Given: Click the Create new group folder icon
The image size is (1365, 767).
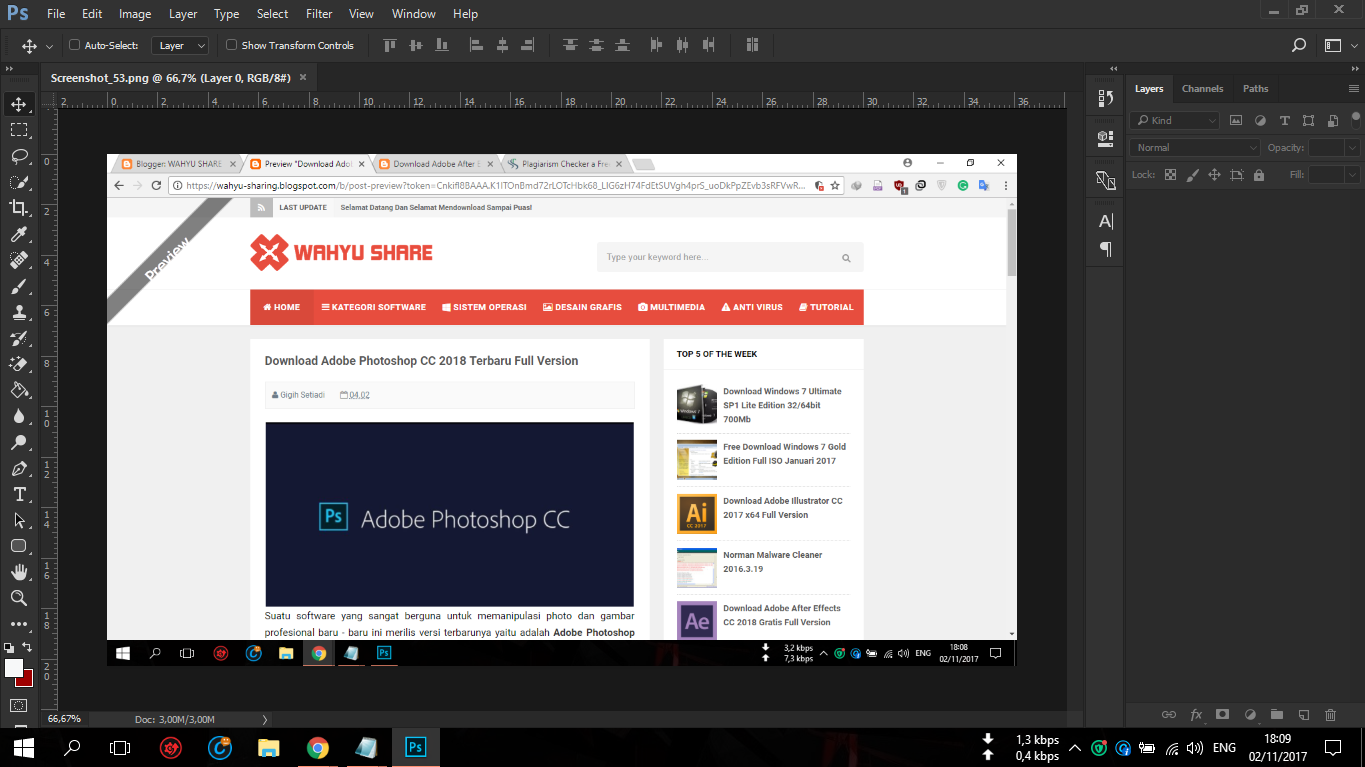Looking at the screenshot, I should click(x=1276, y=715).
